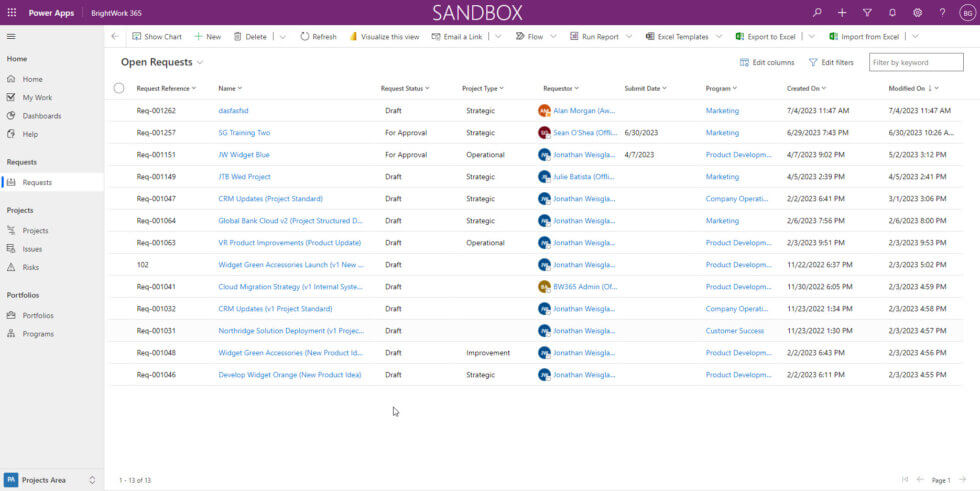Click the Refresh command
The width and height of the screenshot is (980, 491).
(317, 36)
